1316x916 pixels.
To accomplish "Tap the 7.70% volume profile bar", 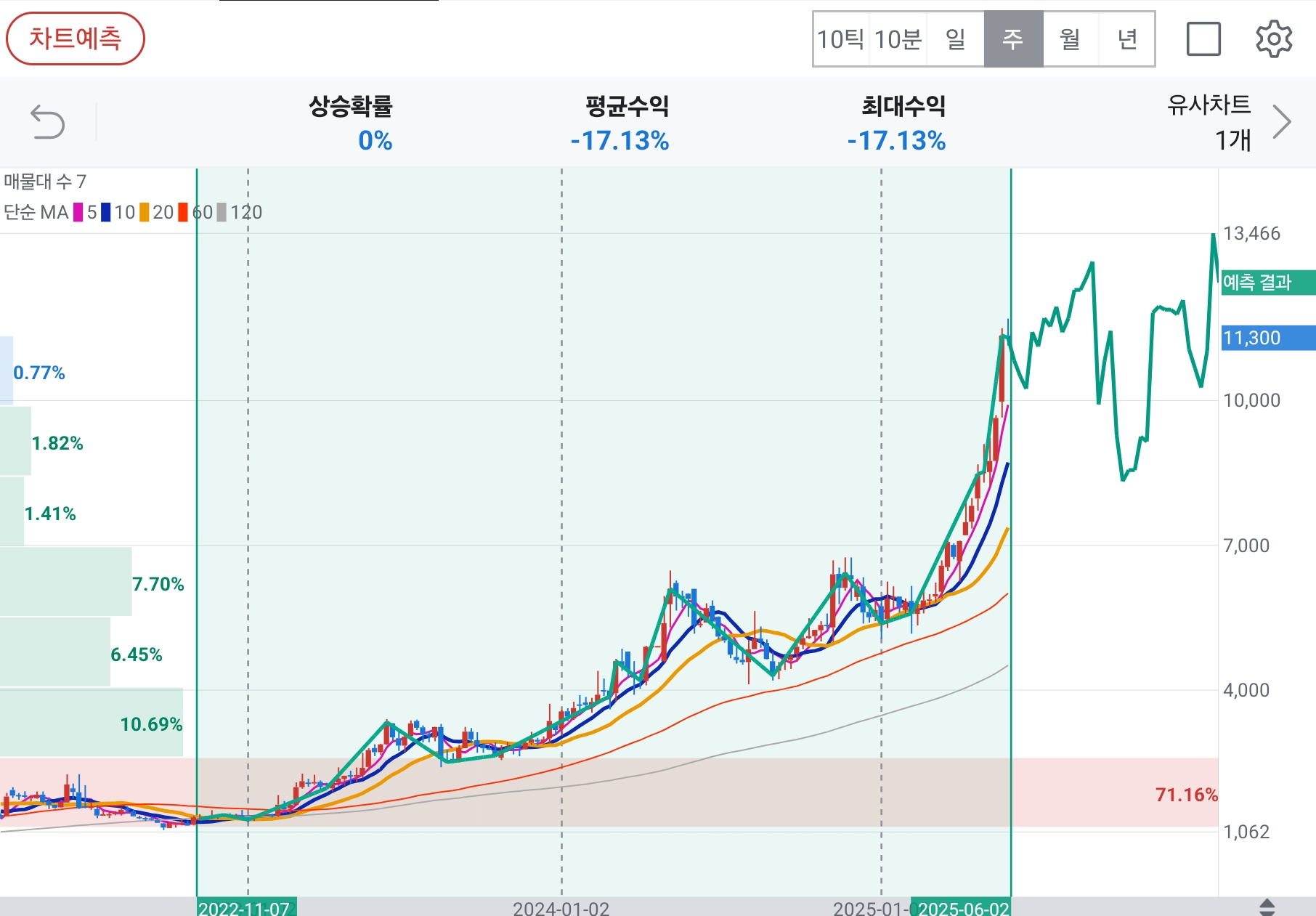I will (66, 583).
